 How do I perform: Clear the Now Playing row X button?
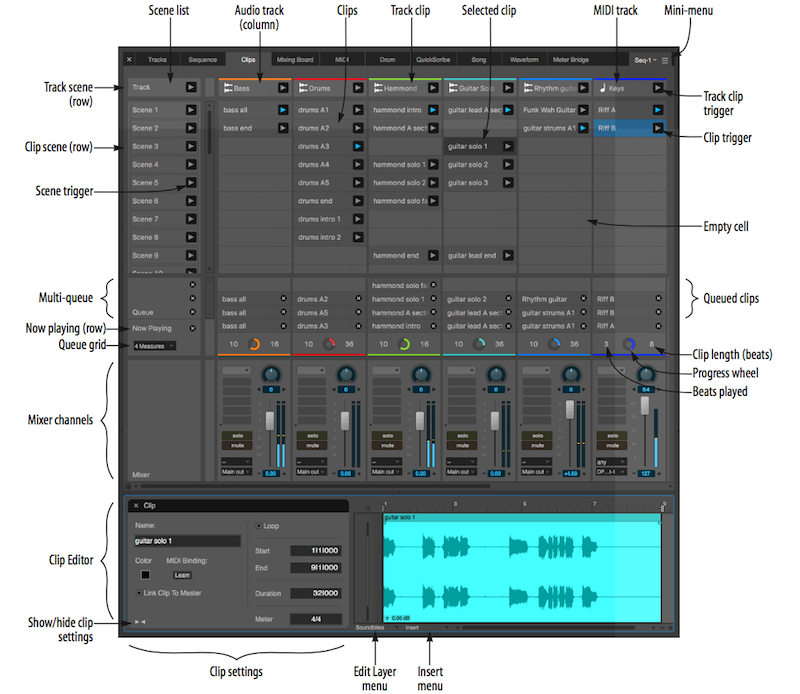[192, 328]
